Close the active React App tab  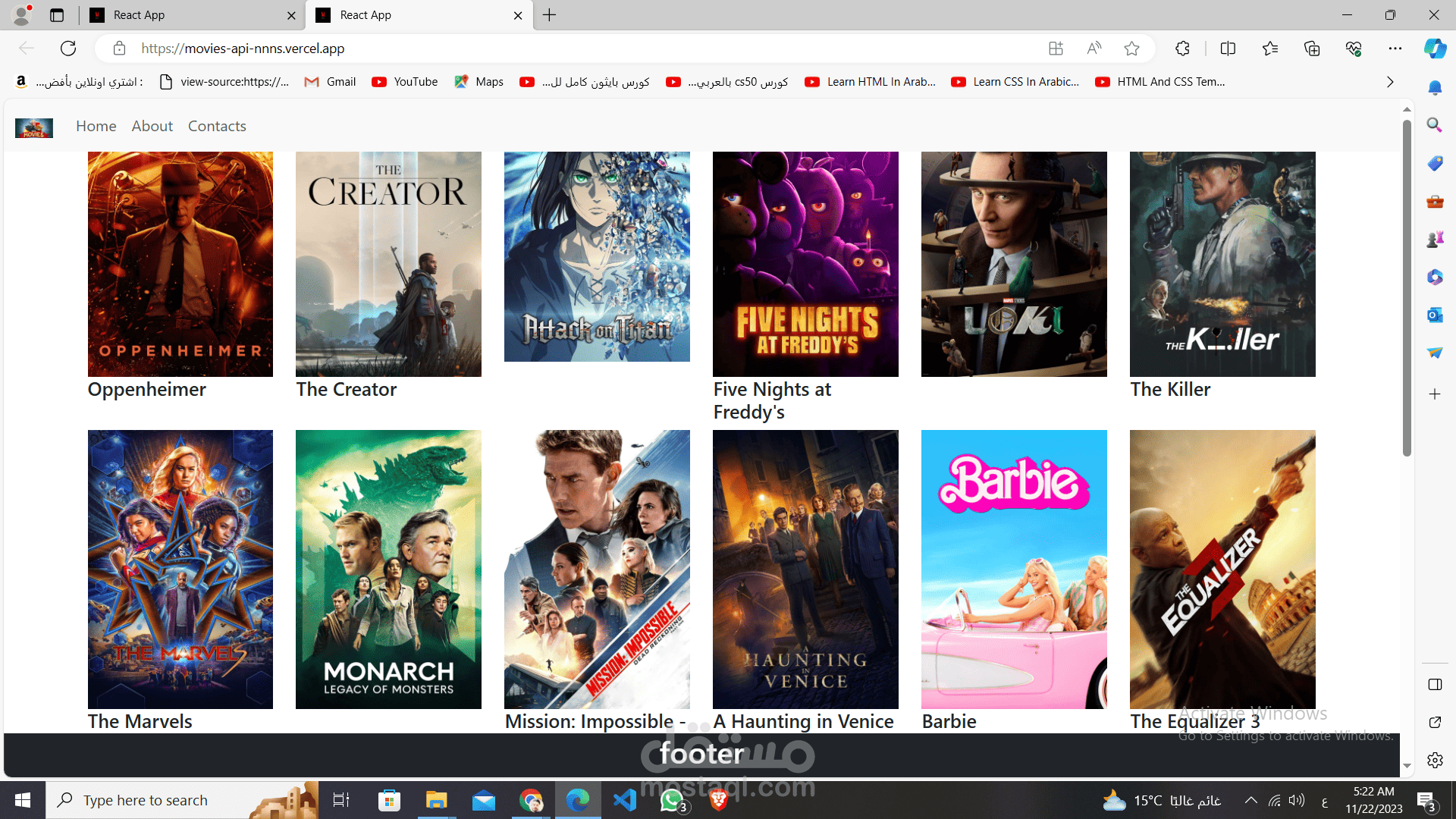coord(518,15)
